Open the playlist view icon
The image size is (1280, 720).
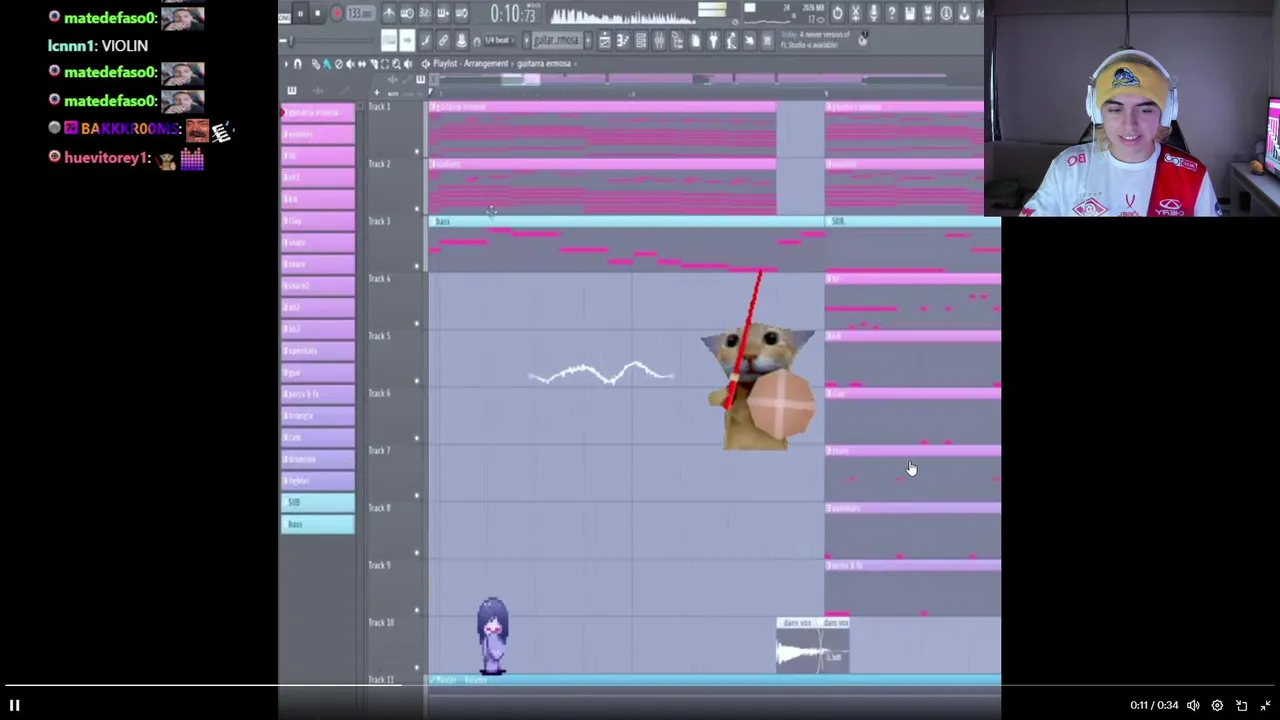pyautogui.click(x=604, y=40)
